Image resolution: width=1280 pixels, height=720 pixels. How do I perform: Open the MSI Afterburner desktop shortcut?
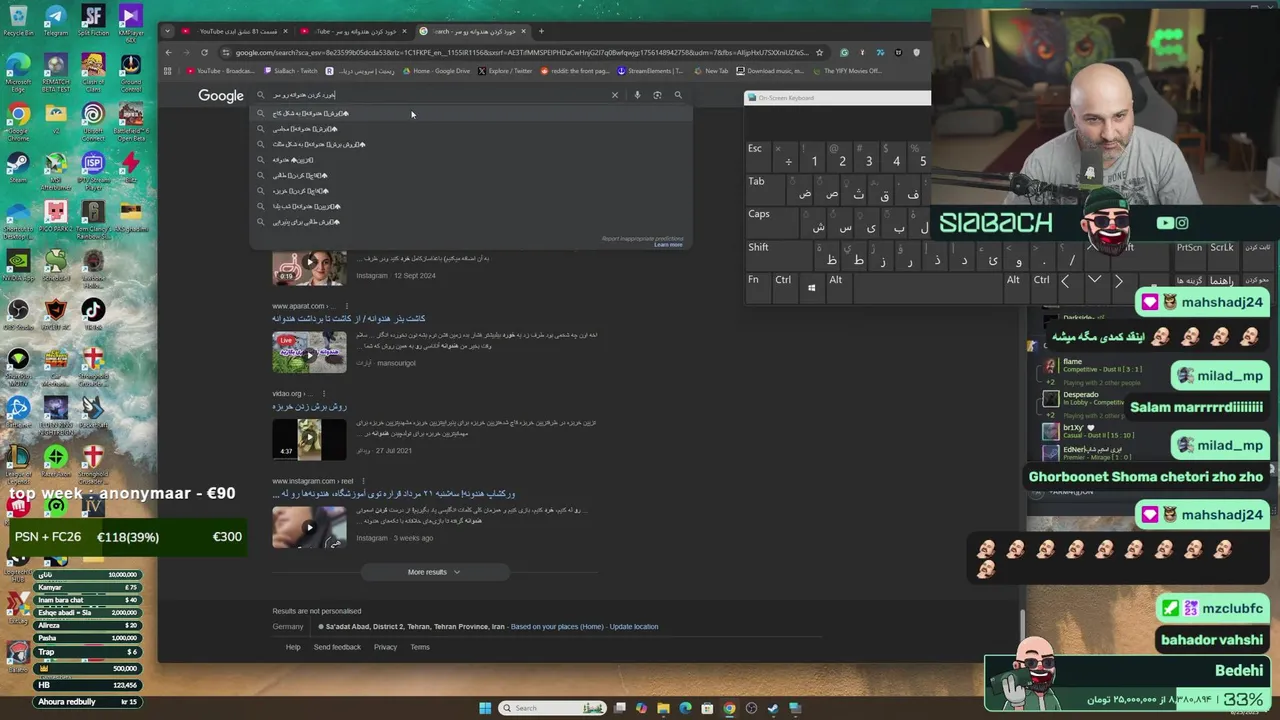coord(55,170)
